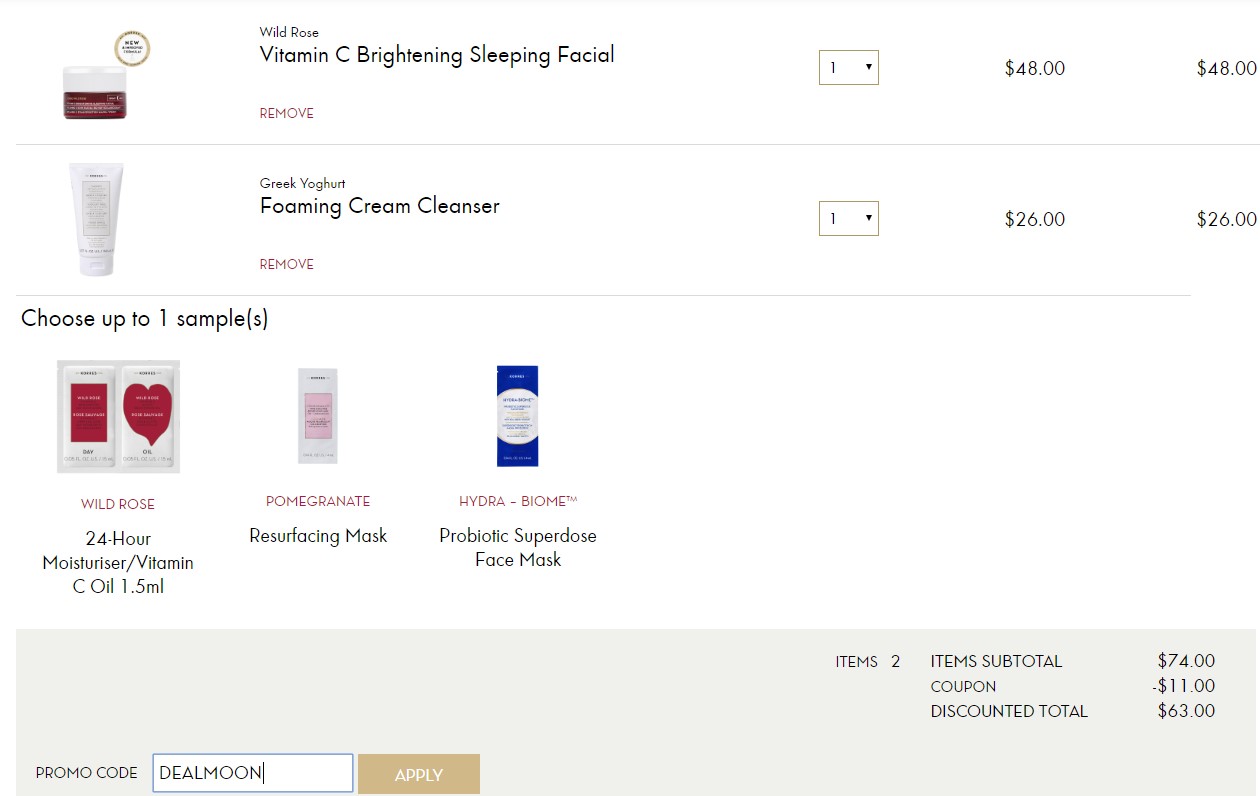Choose the 24-Hour Moisturiser/Vitamin C Oil name

[x=118, y=562]
